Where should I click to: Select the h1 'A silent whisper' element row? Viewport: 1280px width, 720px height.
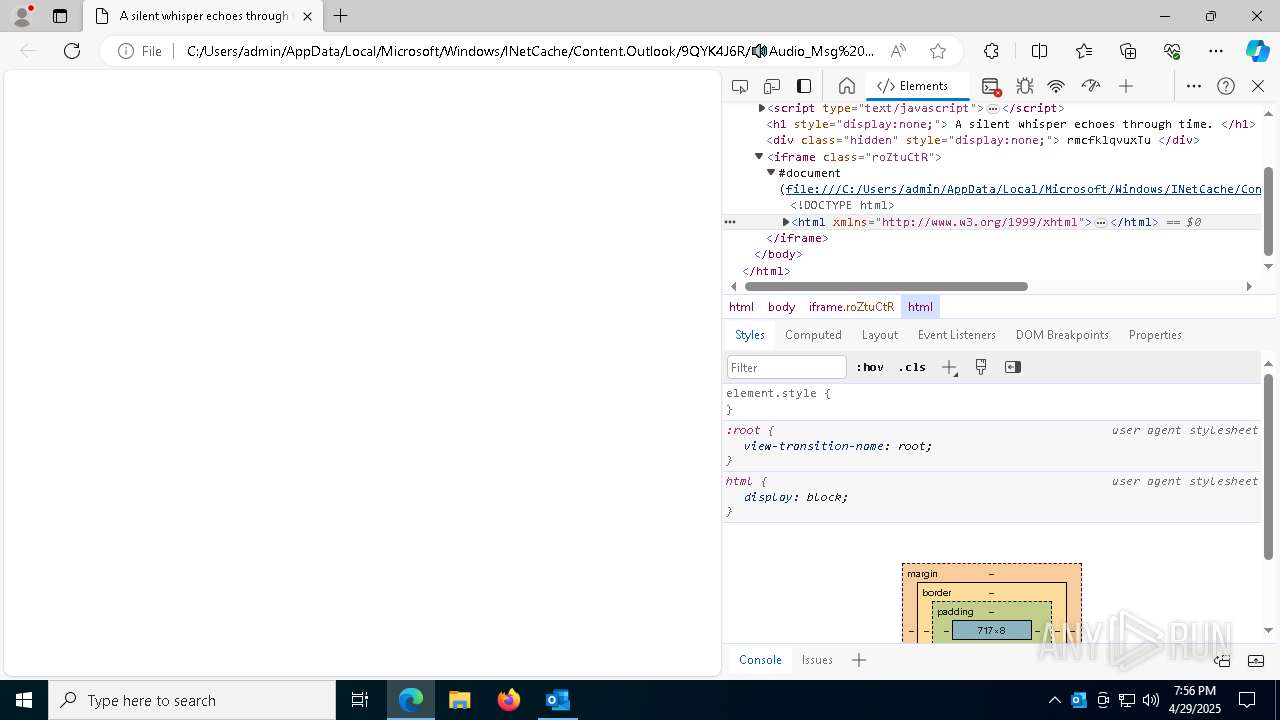pos(1011,124)
